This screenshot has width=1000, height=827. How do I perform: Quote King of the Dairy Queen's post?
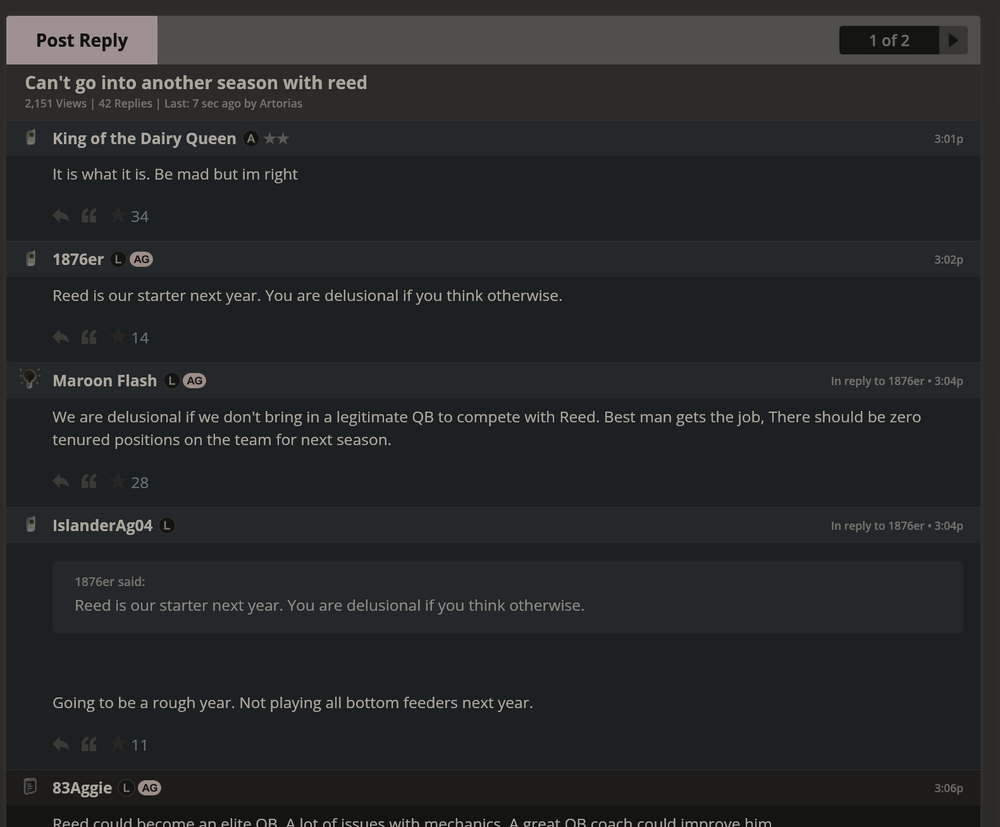[89, 216]
